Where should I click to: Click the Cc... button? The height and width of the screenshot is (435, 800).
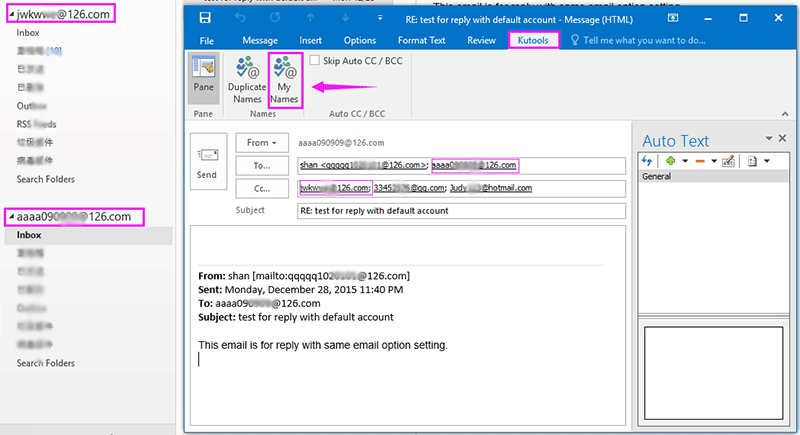tap(262, 189)
